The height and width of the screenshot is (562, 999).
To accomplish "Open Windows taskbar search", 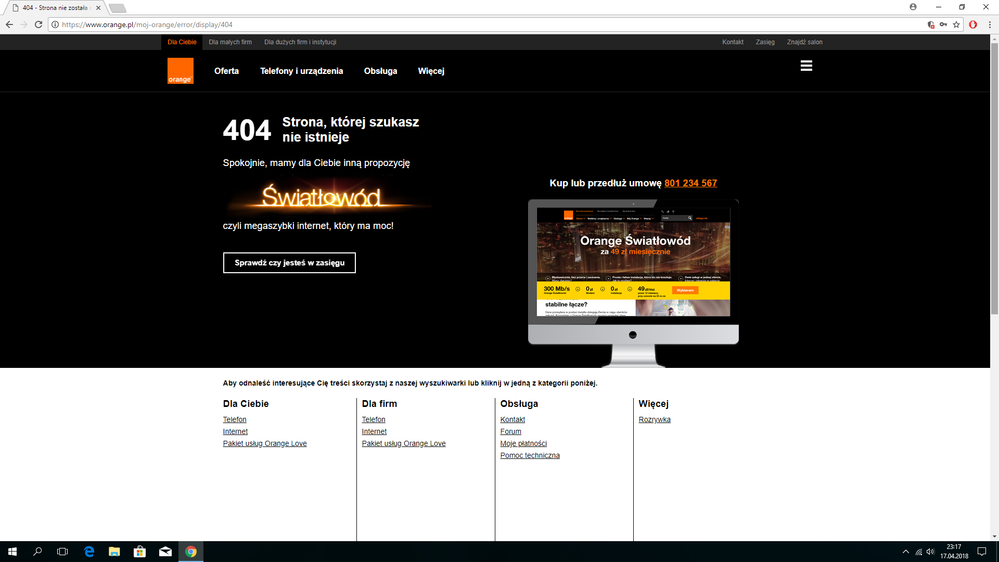I will coord(37,552).
